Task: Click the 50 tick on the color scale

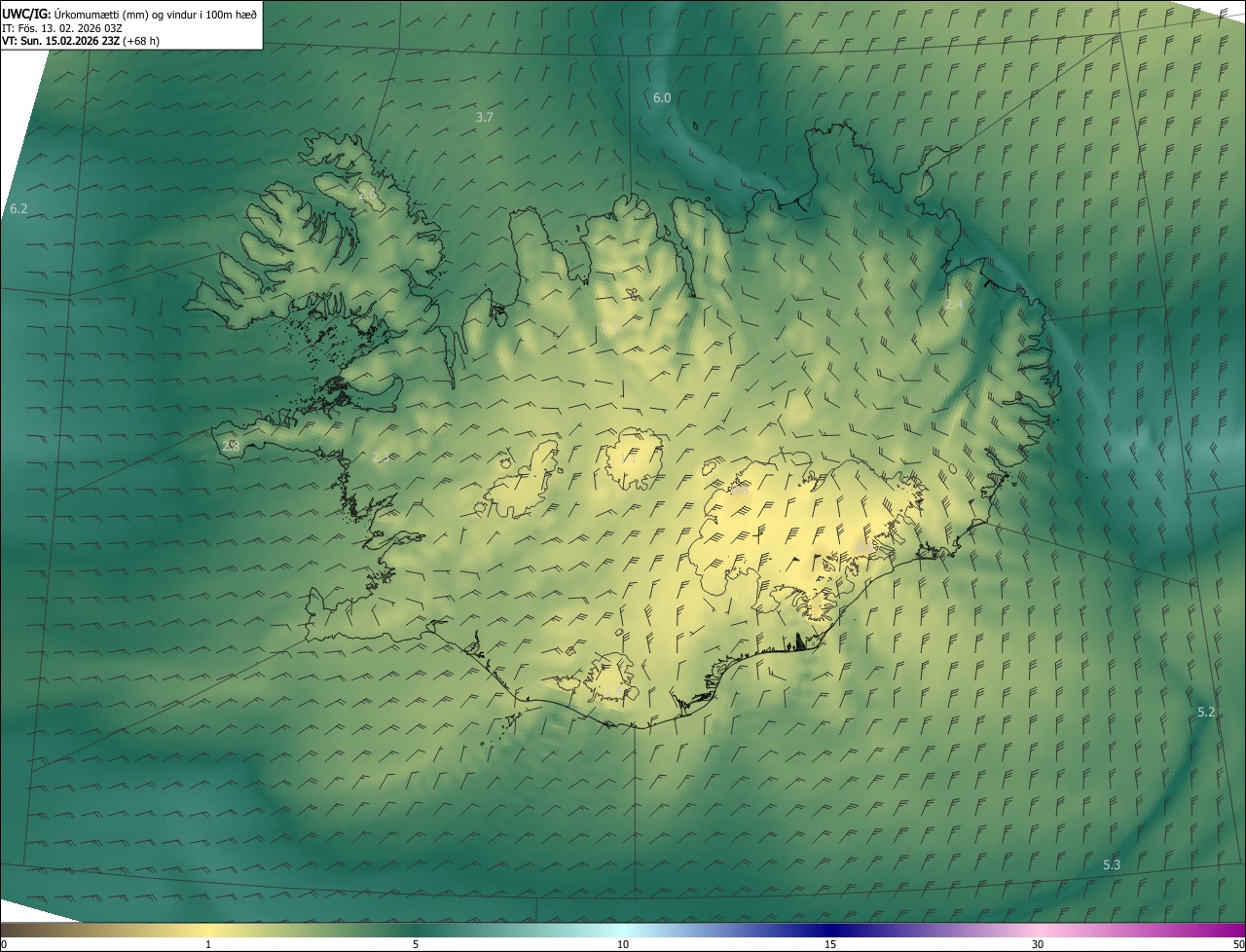Action: [1238, 944]
